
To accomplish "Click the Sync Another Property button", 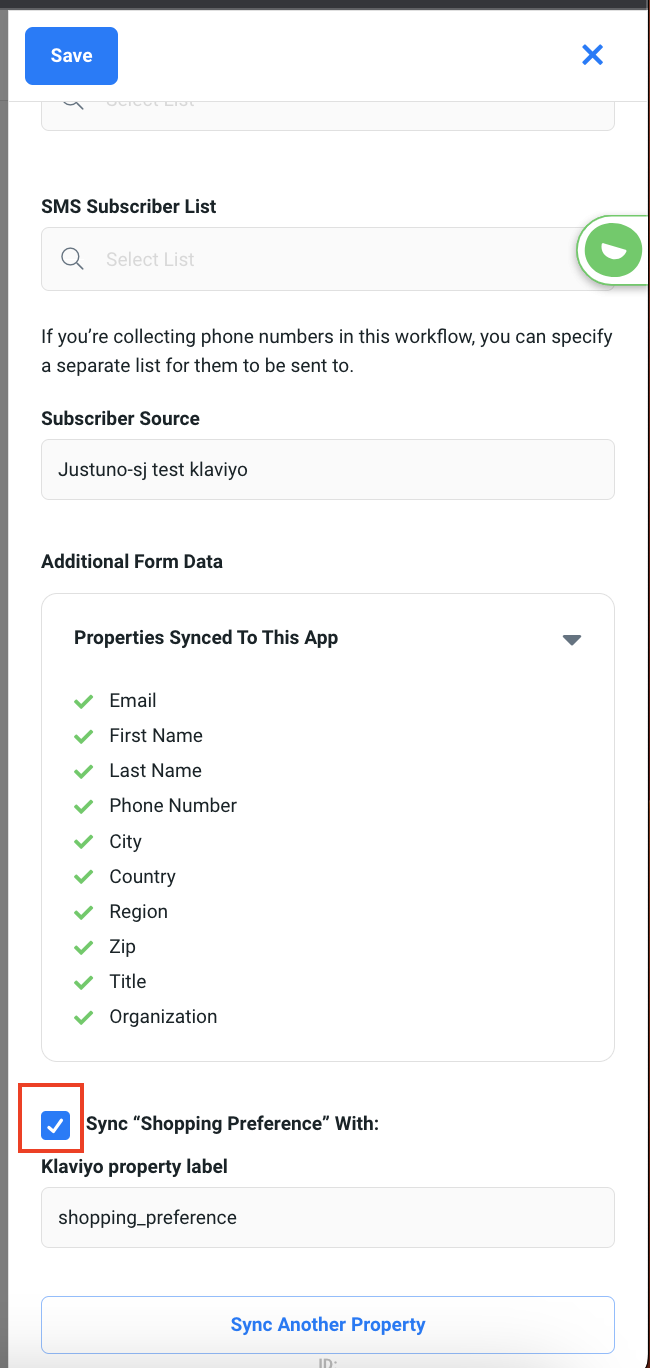I will tap(328, 1325).
